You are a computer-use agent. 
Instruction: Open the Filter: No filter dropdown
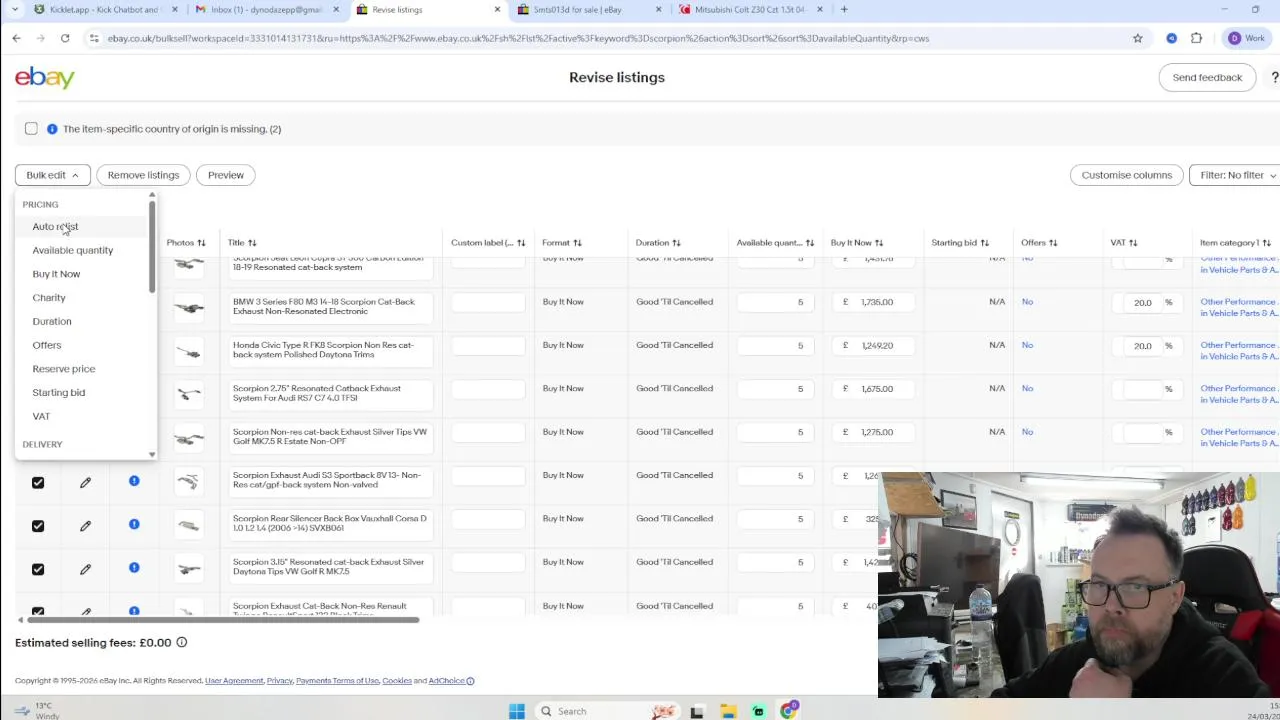coord(1236,175)
